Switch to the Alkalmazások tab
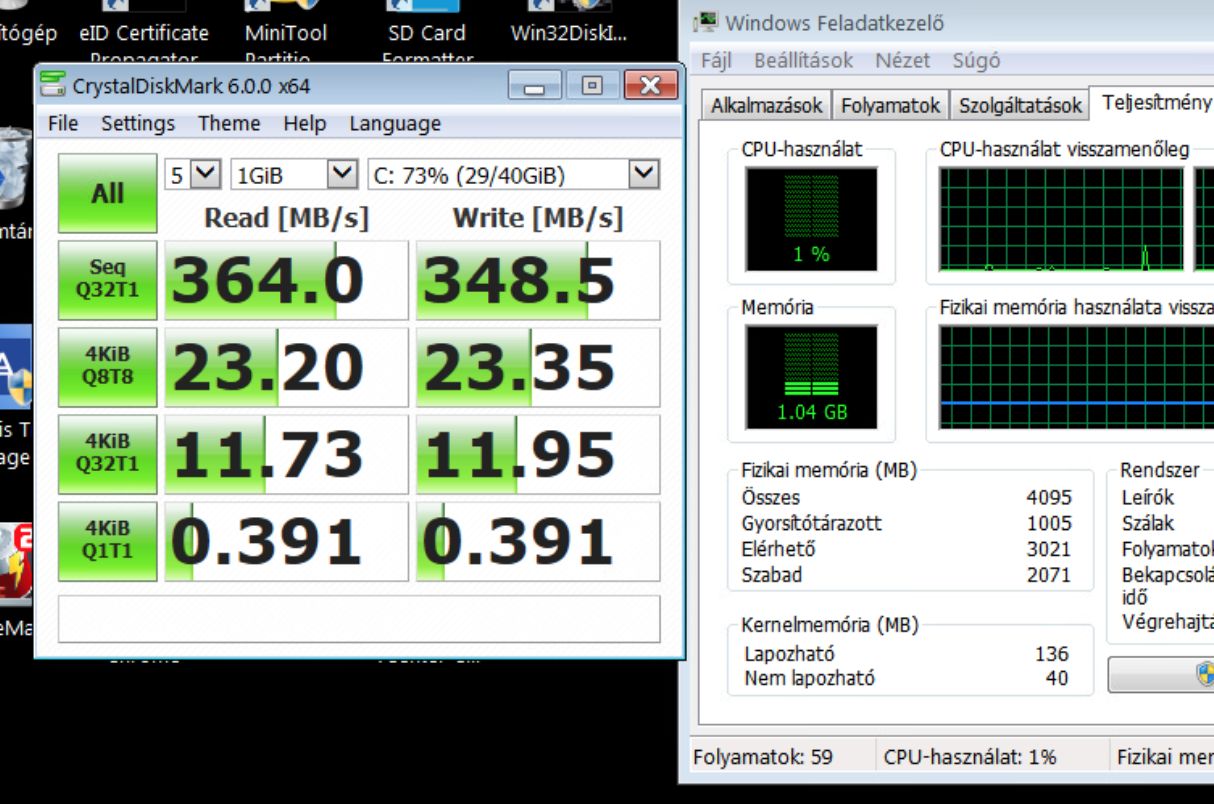This screenshot has width=1214, height=804. click(767, 105)
